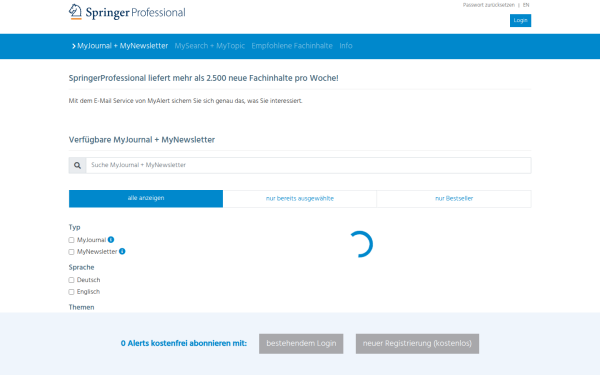Enable the Deutsch language filter

(71, 280)
